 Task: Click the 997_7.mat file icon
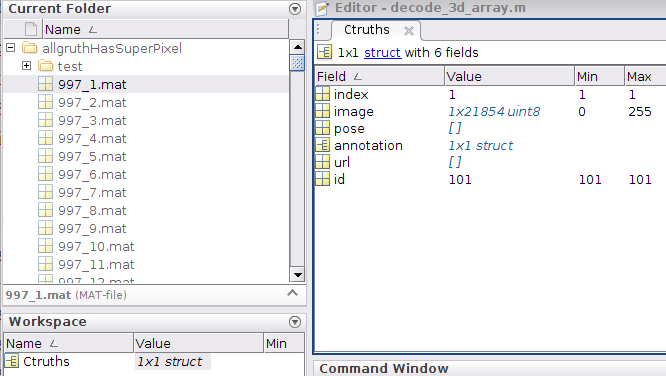(45, 192)
